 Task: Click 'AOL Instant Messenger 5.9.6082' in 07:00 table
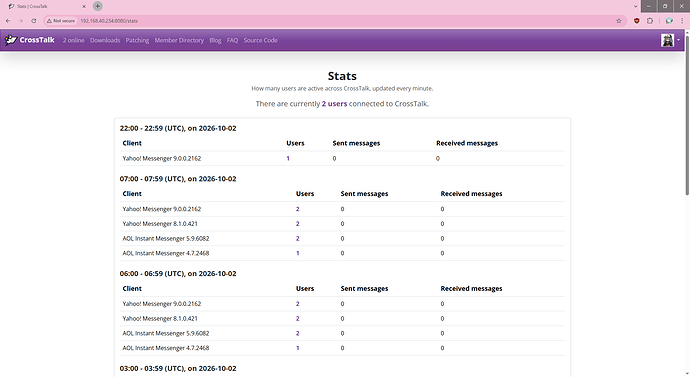165,238
